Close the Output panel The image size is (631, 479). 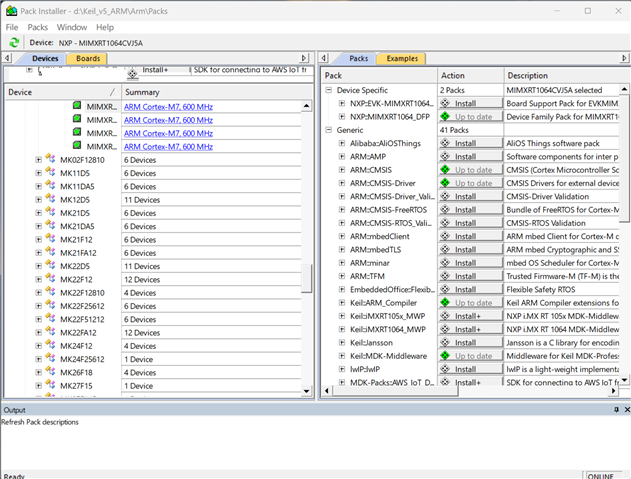pyautogui.click(x=625, y=410)
